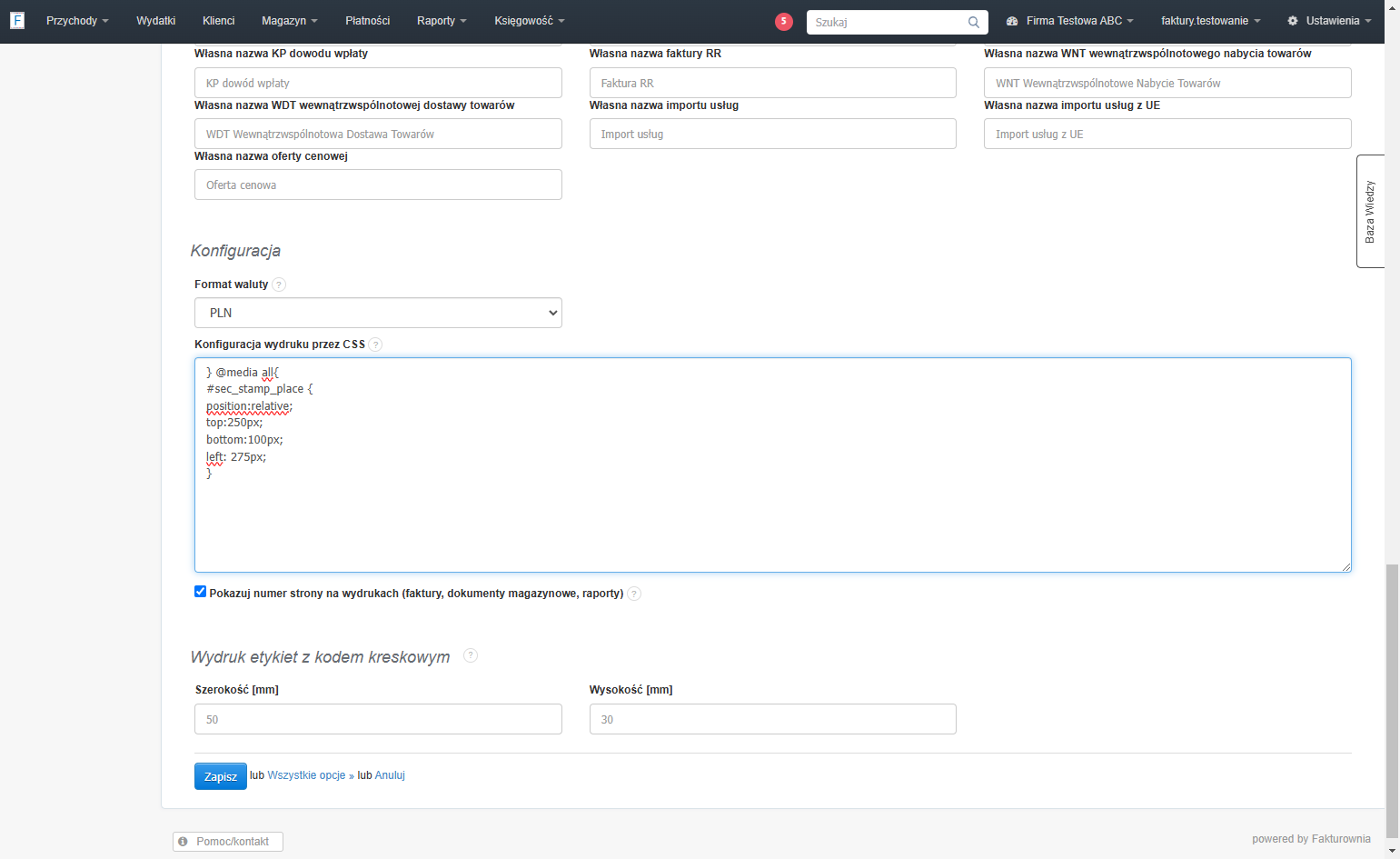Image resolution: width=1400 pixels, height=859 pixels.
Task: Click the search magnifier icon
Action: (973, 22)
